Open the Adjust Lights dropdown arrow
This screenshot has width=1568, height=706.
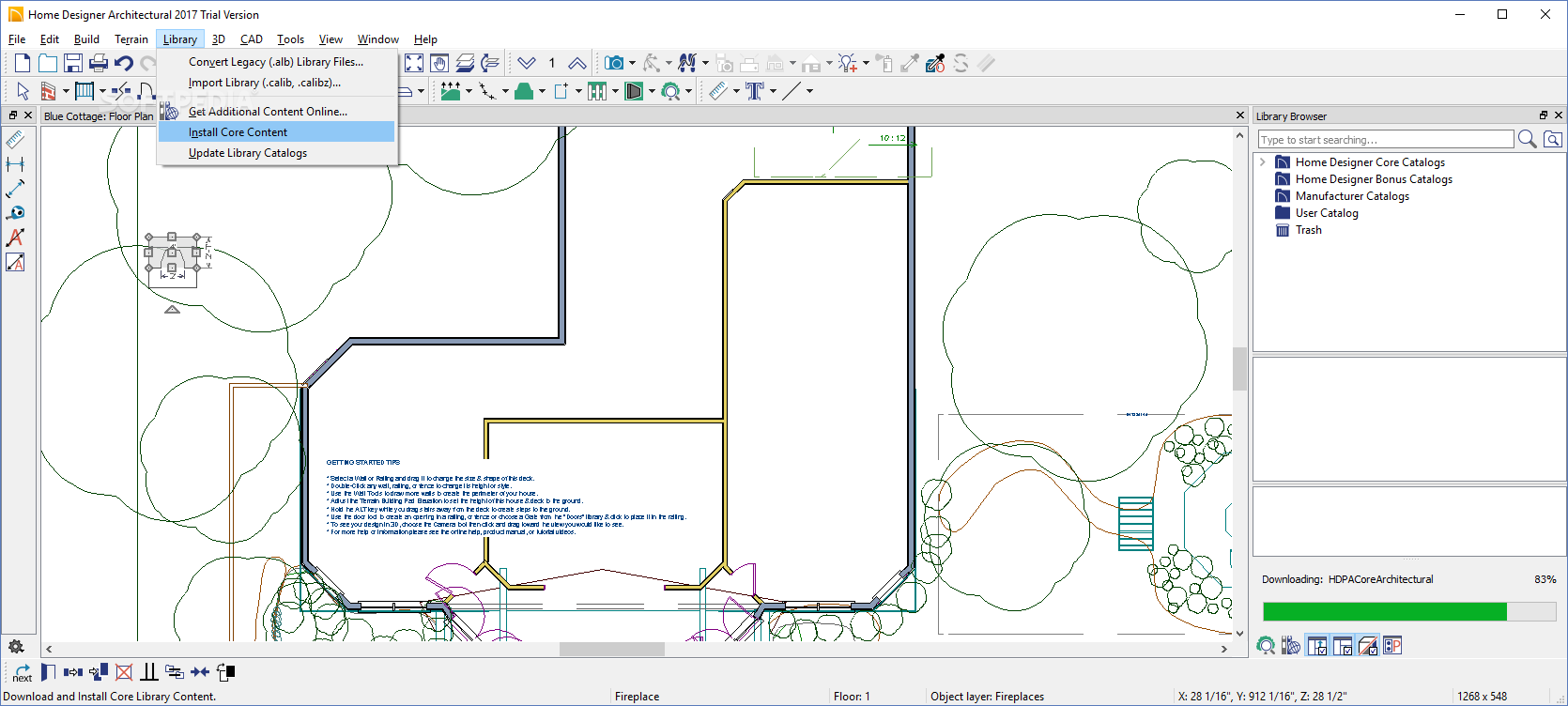coord(866,63)
